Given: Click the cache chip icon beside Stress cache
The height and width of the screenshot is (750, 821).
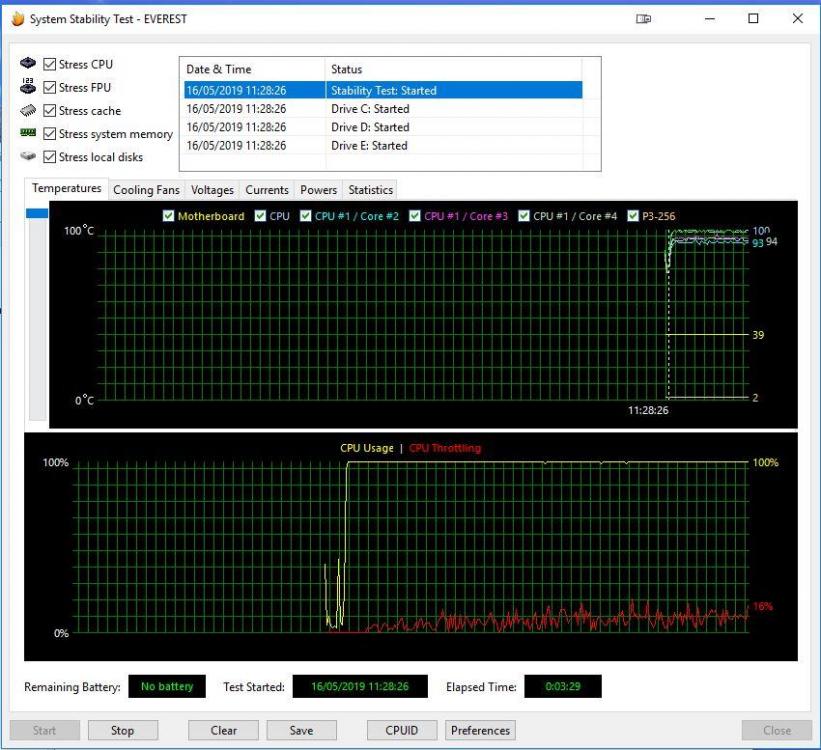Looking at the screenshot, I should pyautogui.click(x=28, y=111).
